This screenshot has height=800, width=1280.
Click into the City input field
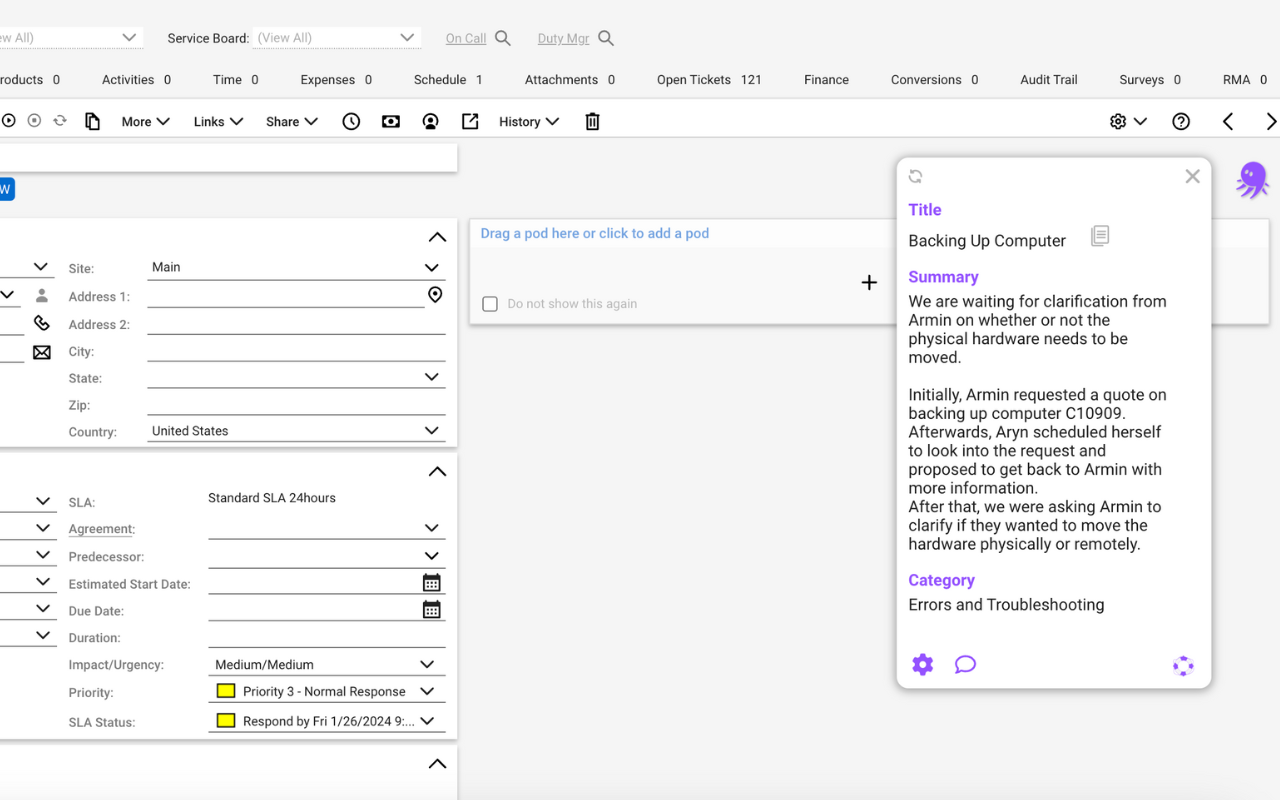[x=295, y=352]
